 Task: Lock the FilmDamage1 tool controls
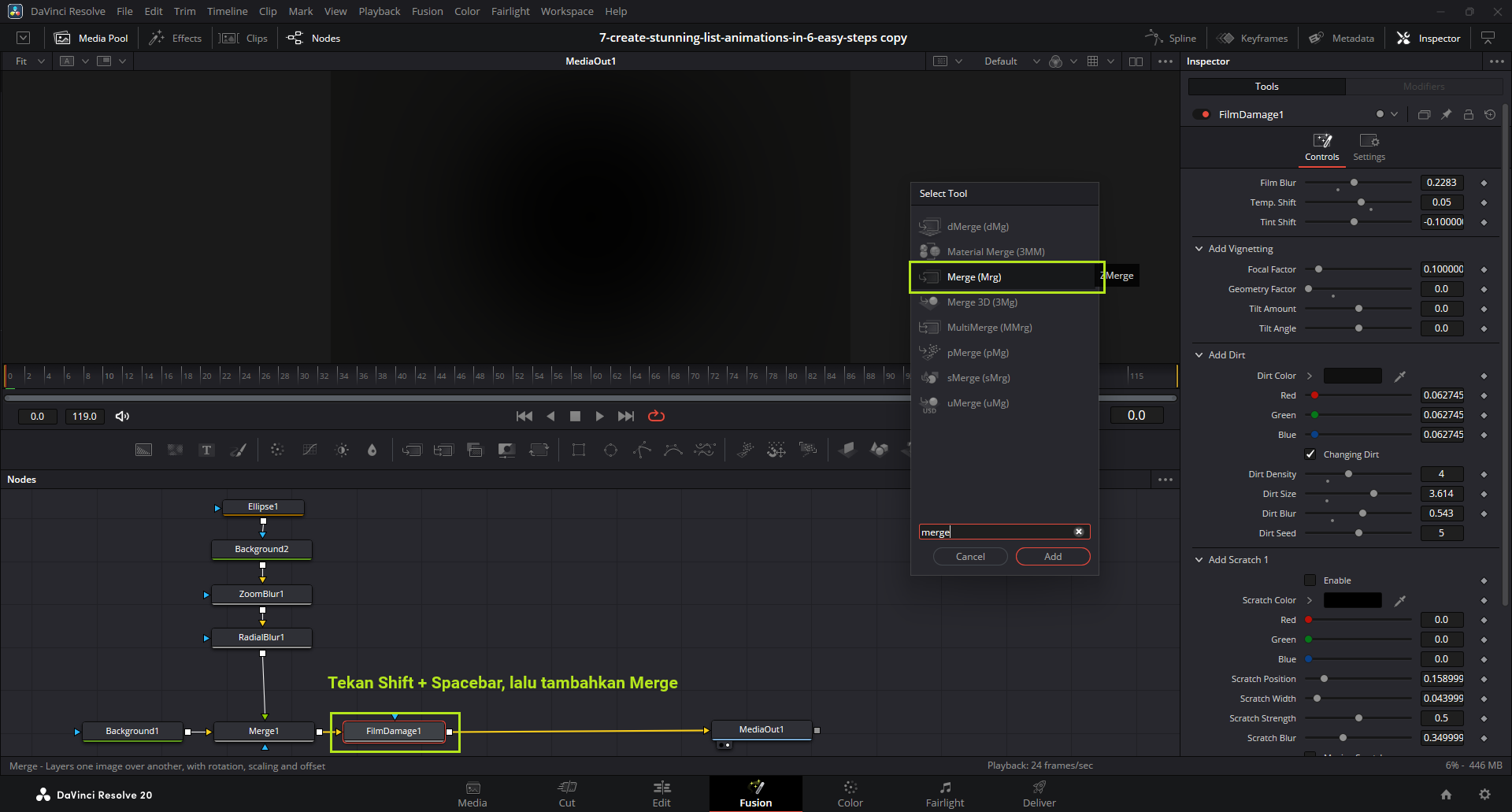click(x=1468, y=115)
